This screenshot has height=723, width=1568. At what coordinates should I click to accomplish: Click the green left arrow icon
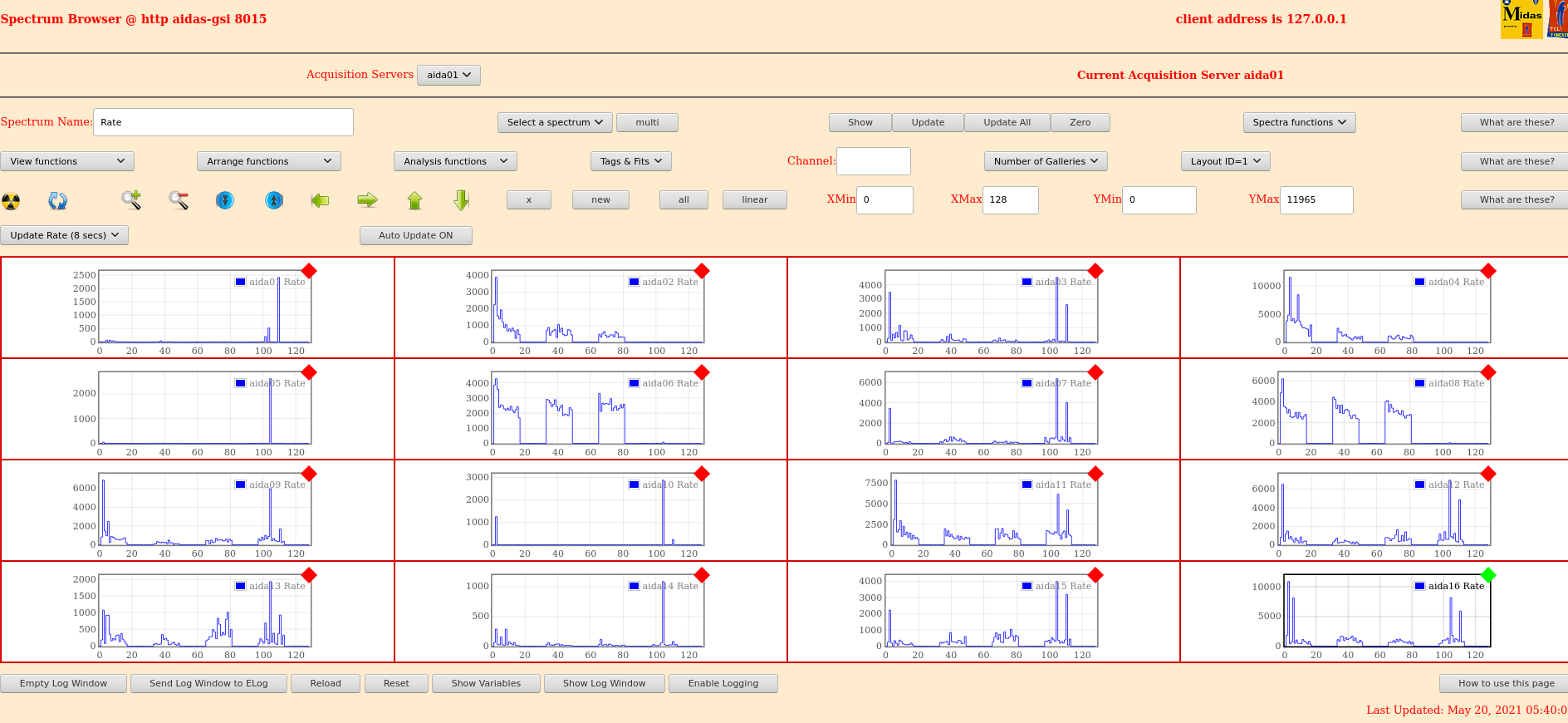[x=320, y=200]
